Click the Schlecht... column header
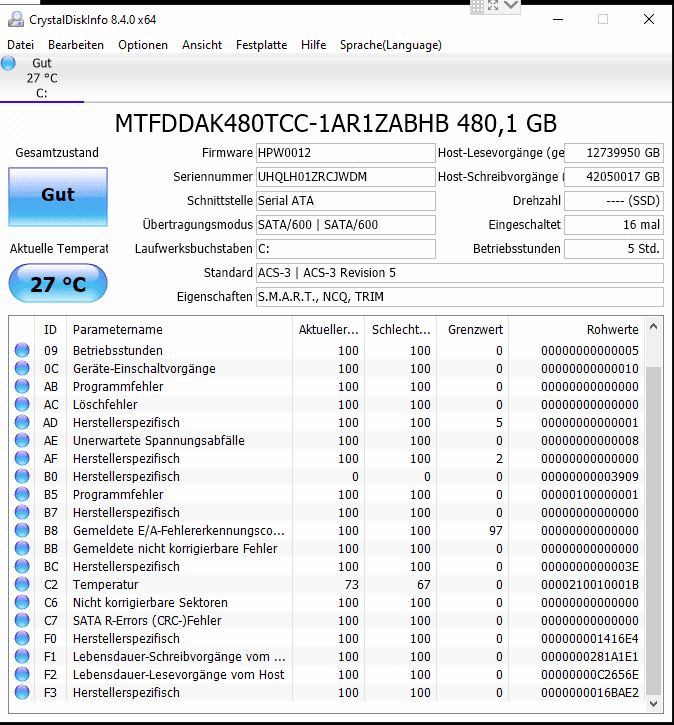This screenshot has width=674, height=725. pos(400,330)
